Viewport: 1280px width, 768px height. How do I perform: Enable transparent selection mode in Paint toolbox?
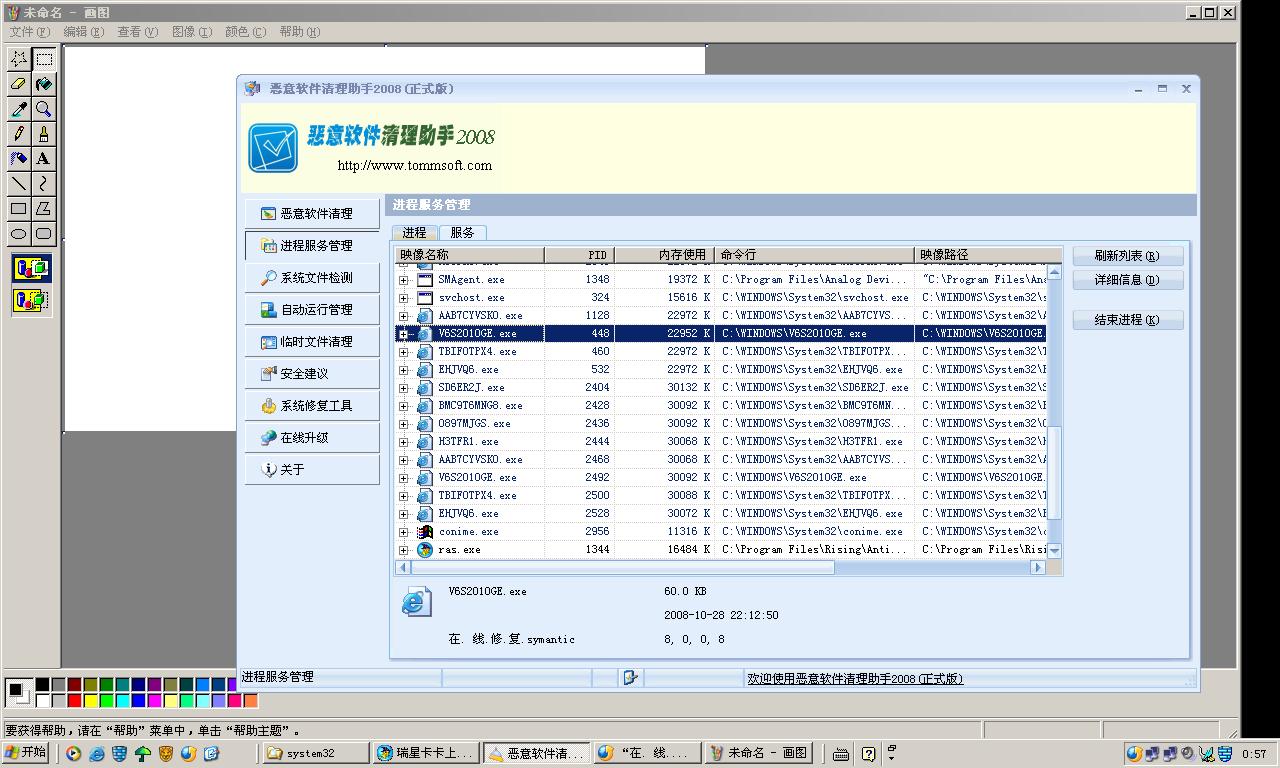pos(31,299)
